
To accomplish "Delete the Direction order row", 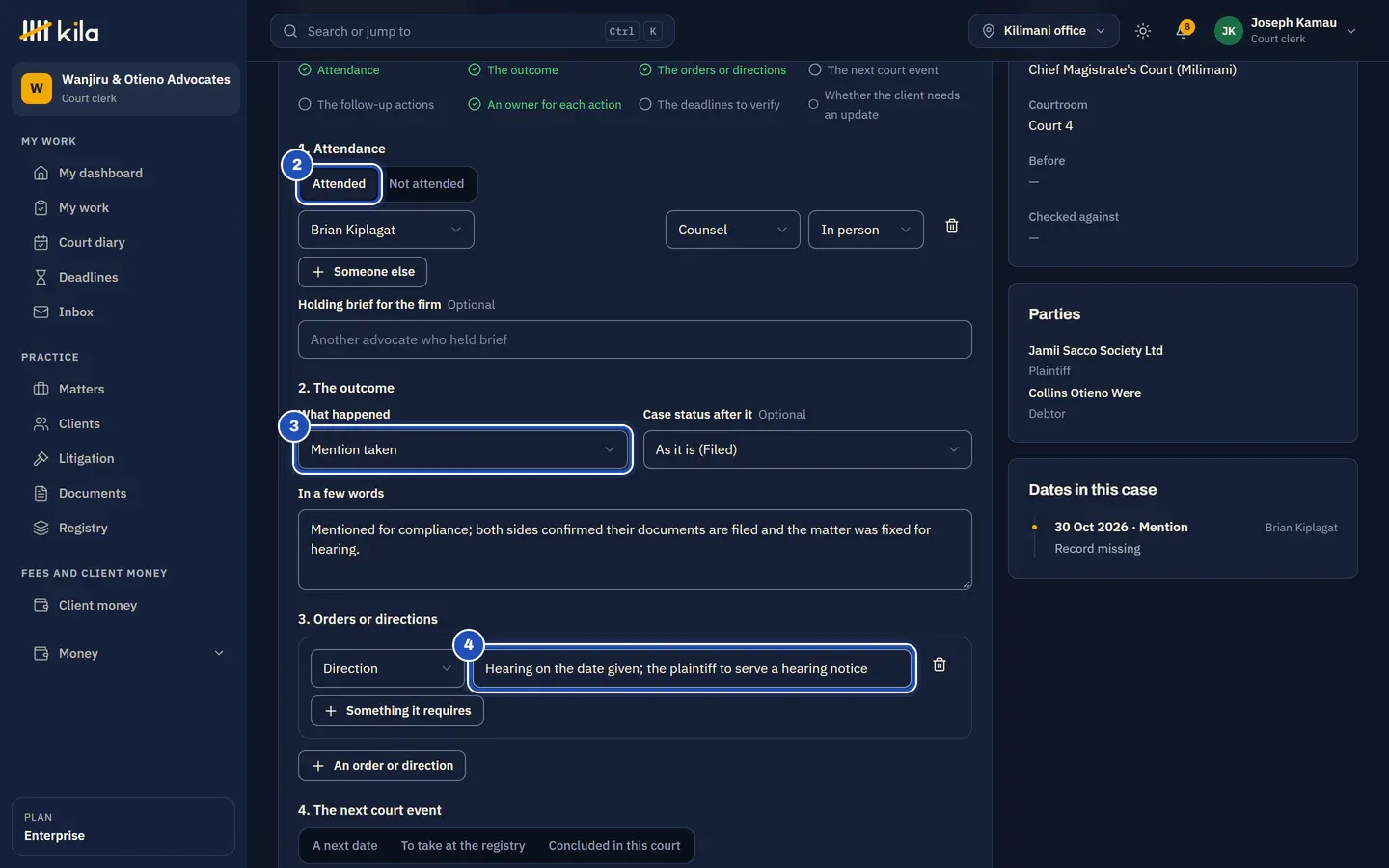I will [x=940, y=665].
